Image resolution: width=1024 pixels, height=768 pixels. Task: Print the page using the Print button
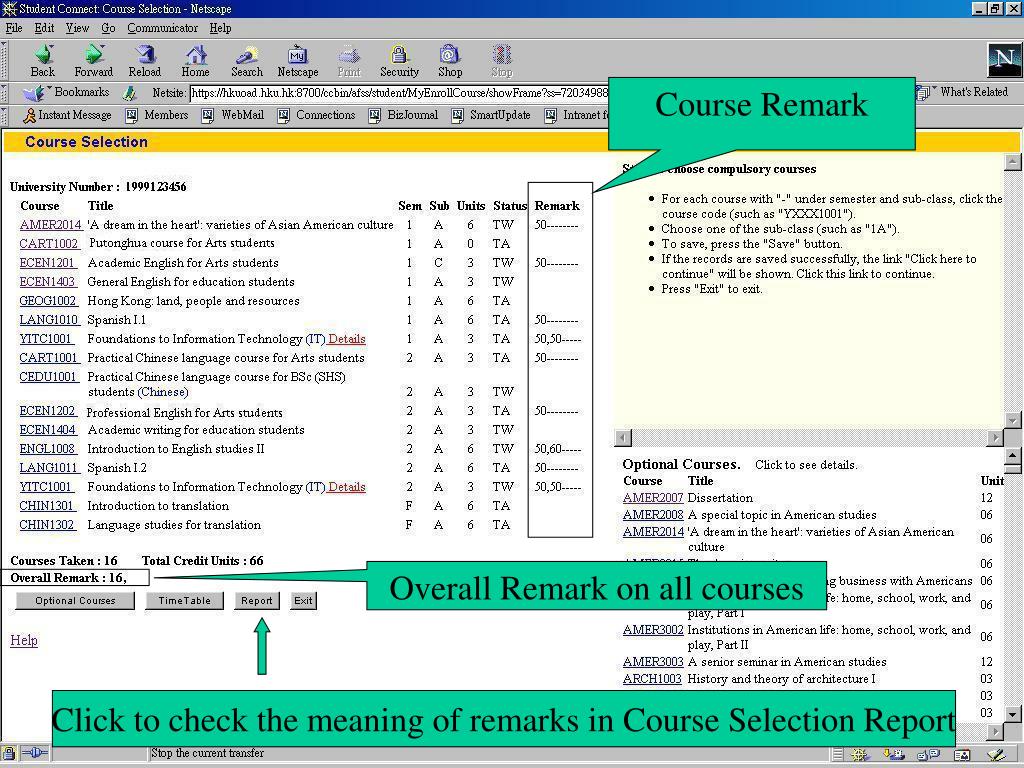pos(349,61)
